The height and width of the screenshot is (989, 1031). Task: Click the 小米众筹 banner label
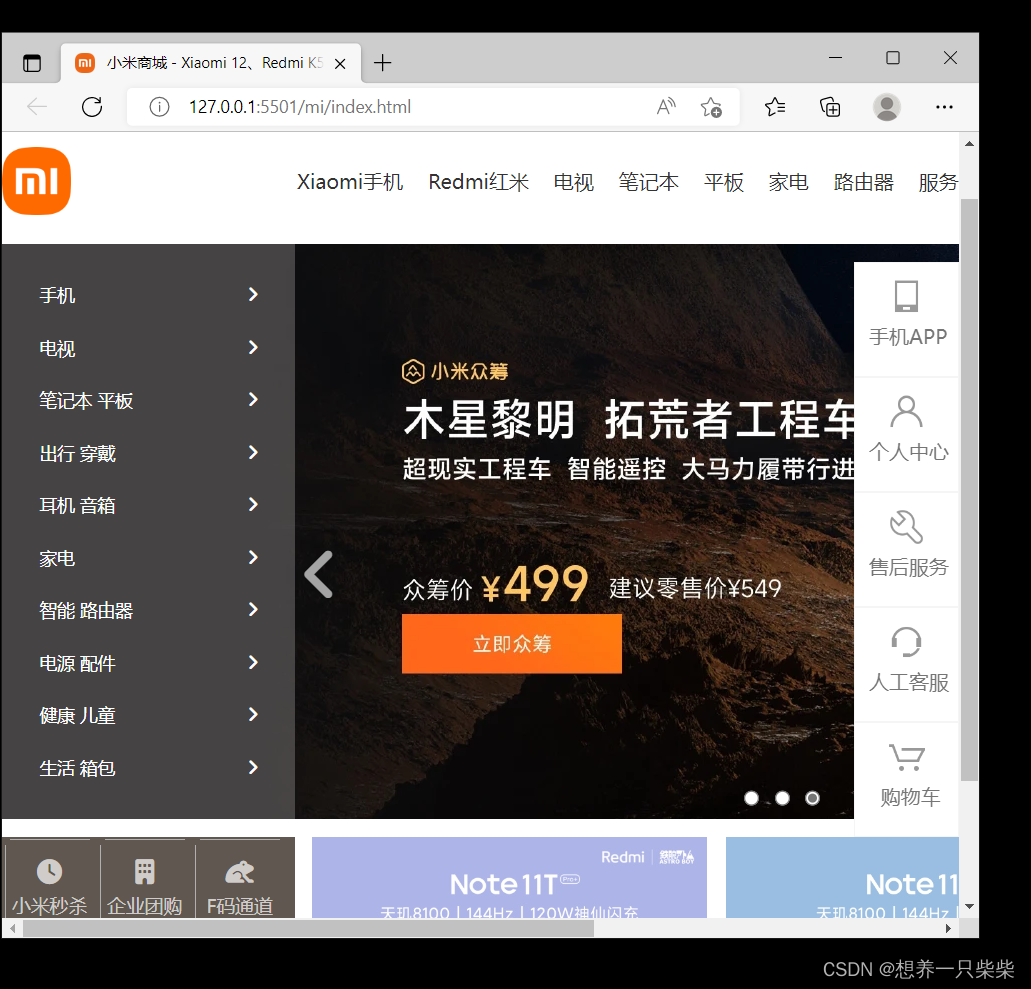click(455, 372)
